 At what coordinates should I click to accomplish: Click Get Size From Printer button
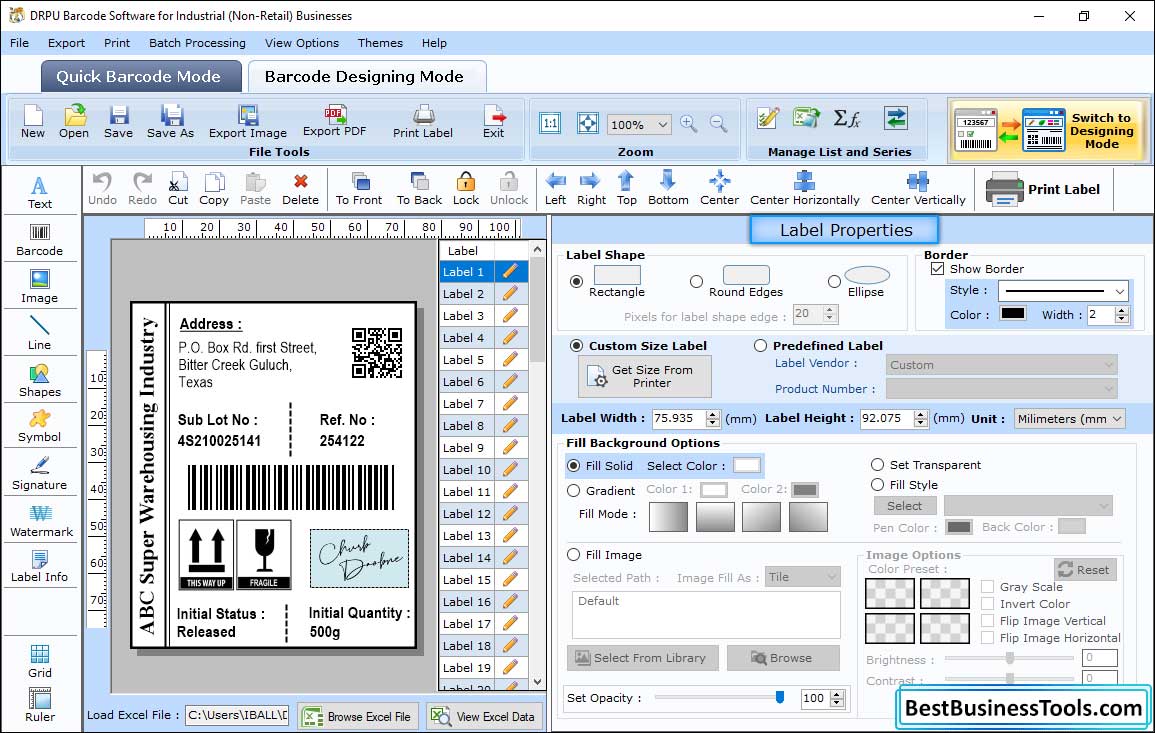pos(645,376)
